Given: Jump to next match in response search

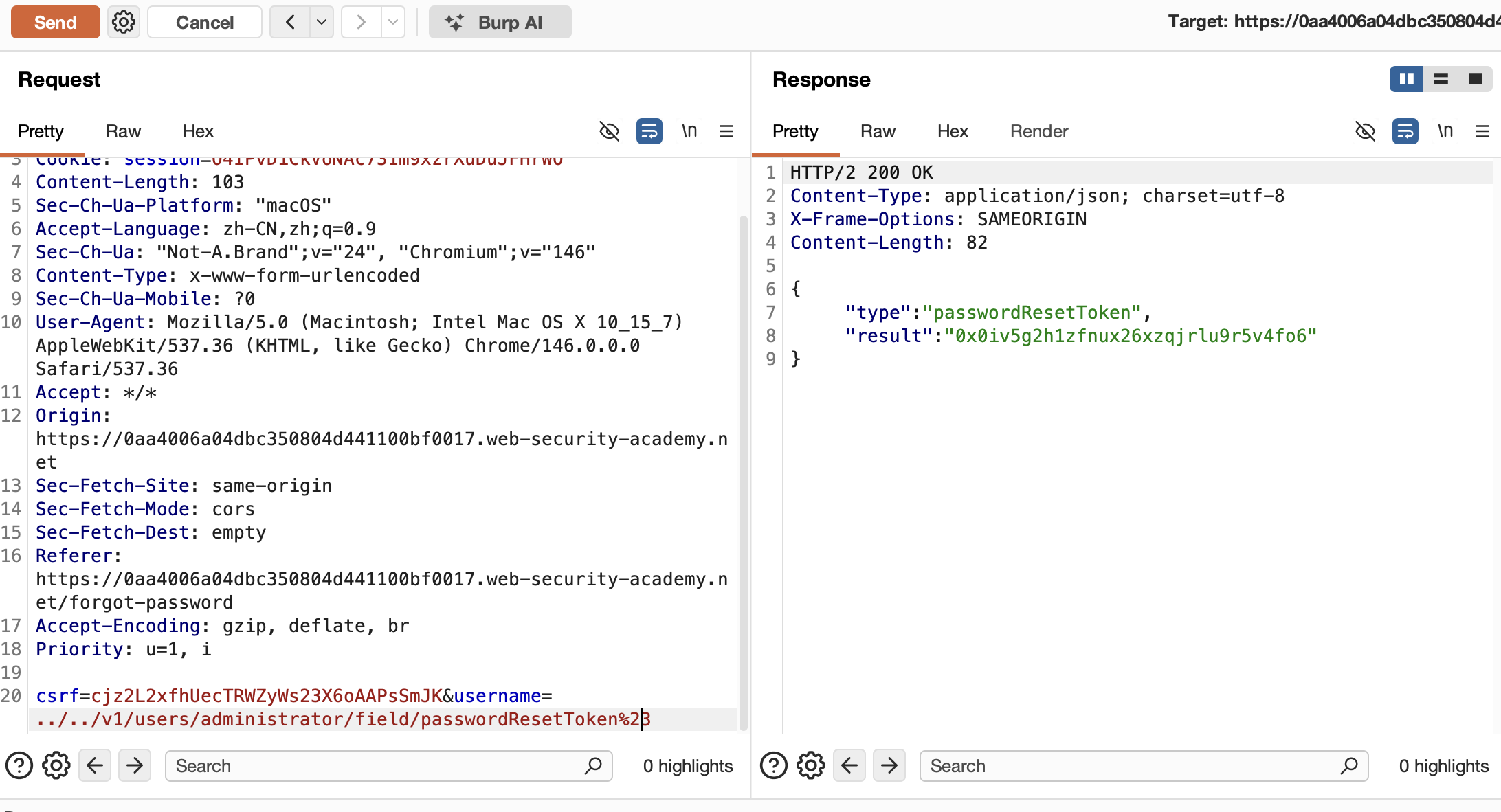Looking at the screenshot, I should (x=889, y=765).
